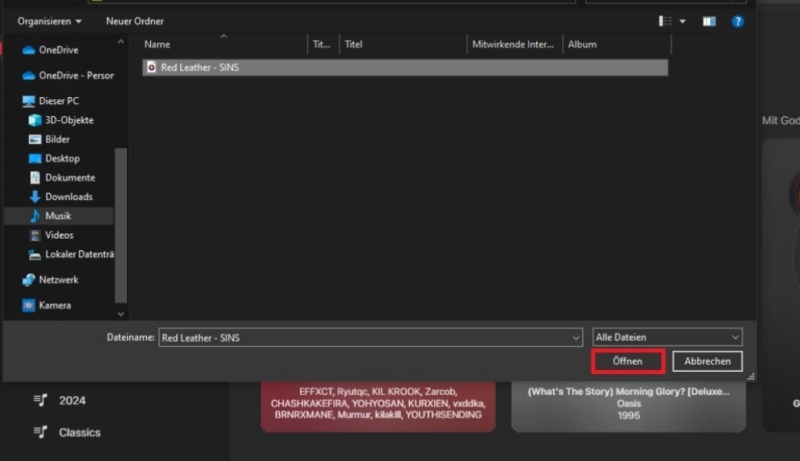Screen dimensions: 800x461
Task: Click the 3D-Objekte folder icon
Action: coord(35,120)
